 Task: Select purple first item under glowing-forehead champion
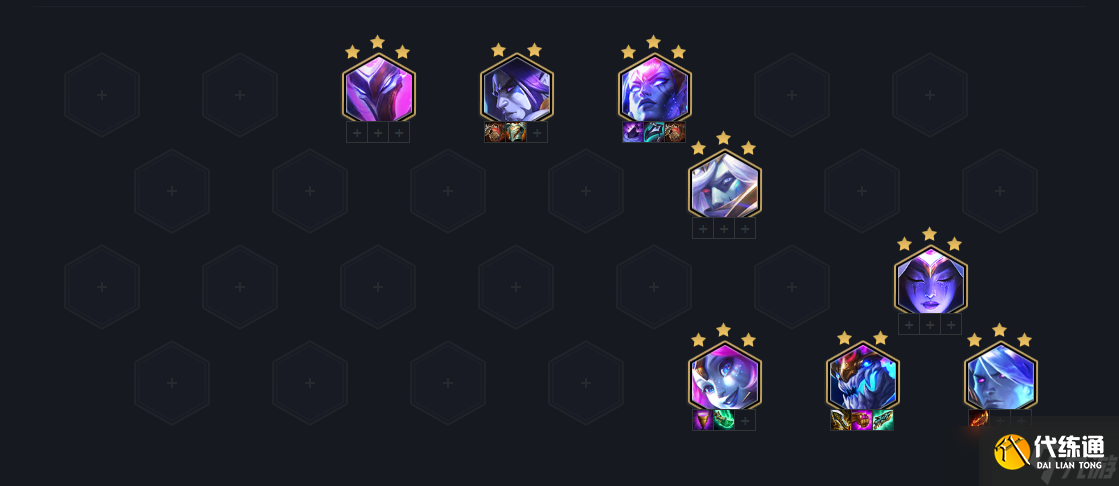point(633,132)
